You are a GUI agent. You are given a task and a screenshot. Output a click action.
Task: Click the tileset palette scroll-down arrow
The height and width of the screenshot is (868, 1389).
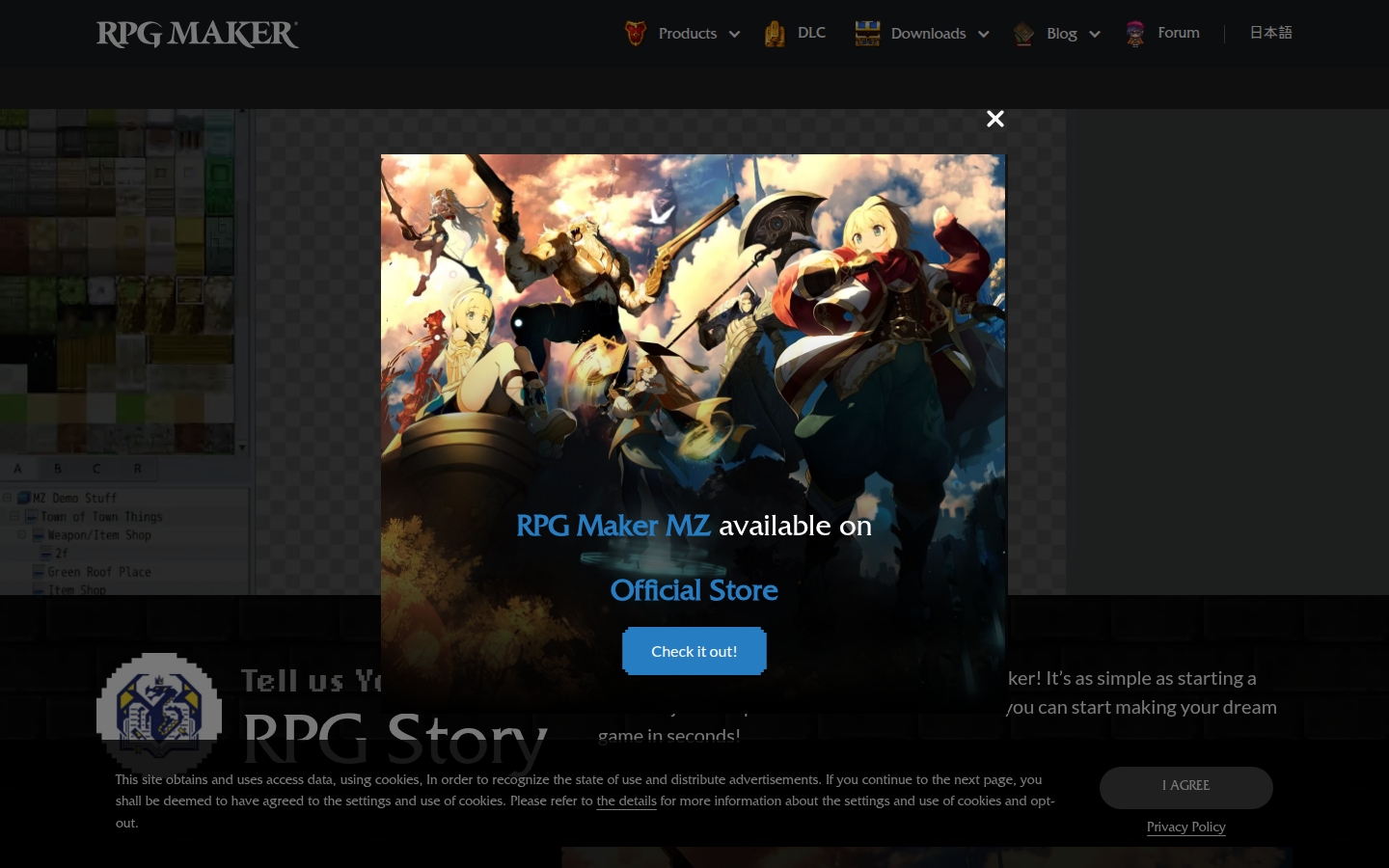point(242,448)
